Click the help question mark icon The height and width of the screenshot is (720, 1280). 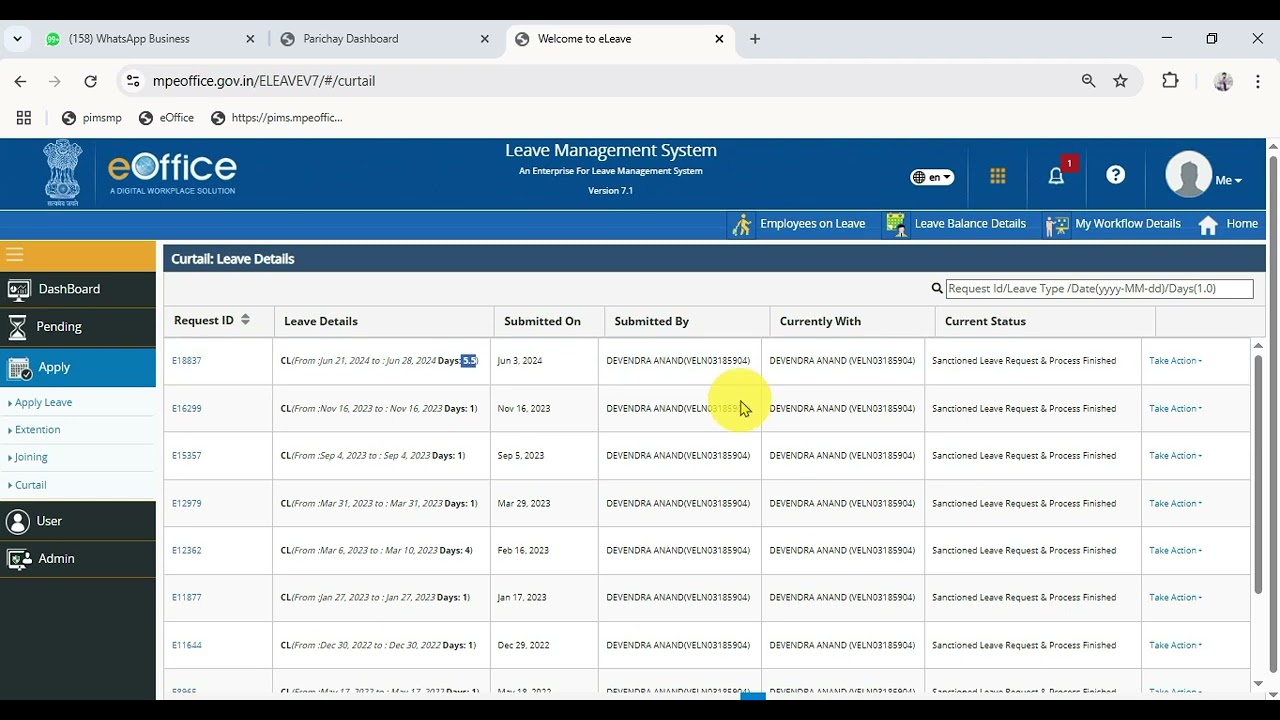point(1116,175)
